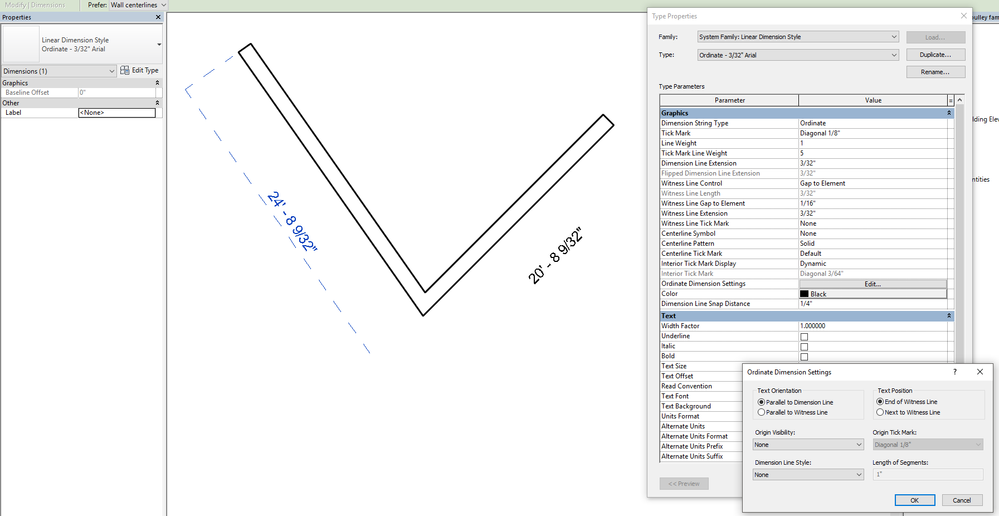Click the Label <None> input field
Image resolution: width=999 pixels, height=516 pixels.
coord(117,113)
